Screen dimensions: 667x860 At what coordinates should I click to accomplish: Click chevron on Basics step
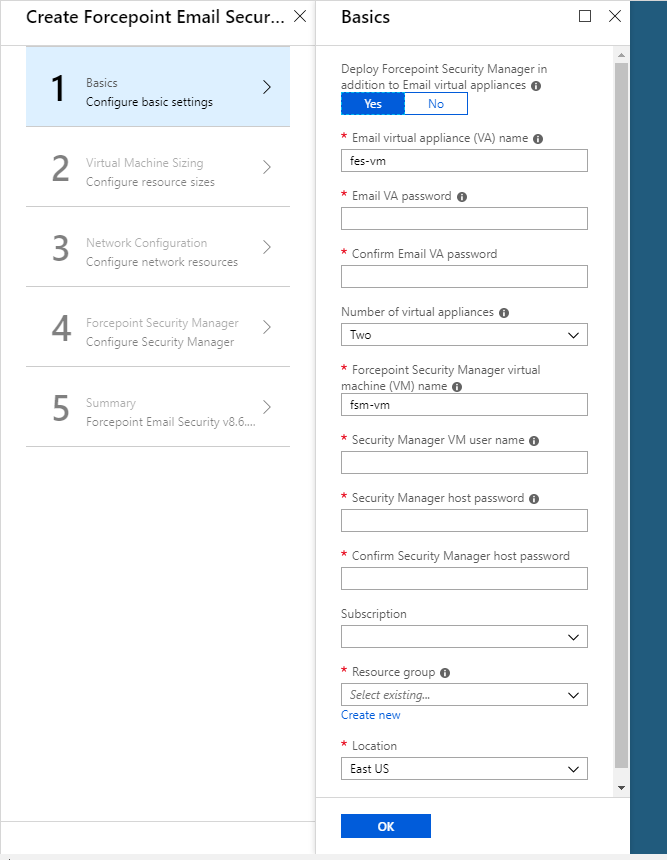[x=267, y=87]
